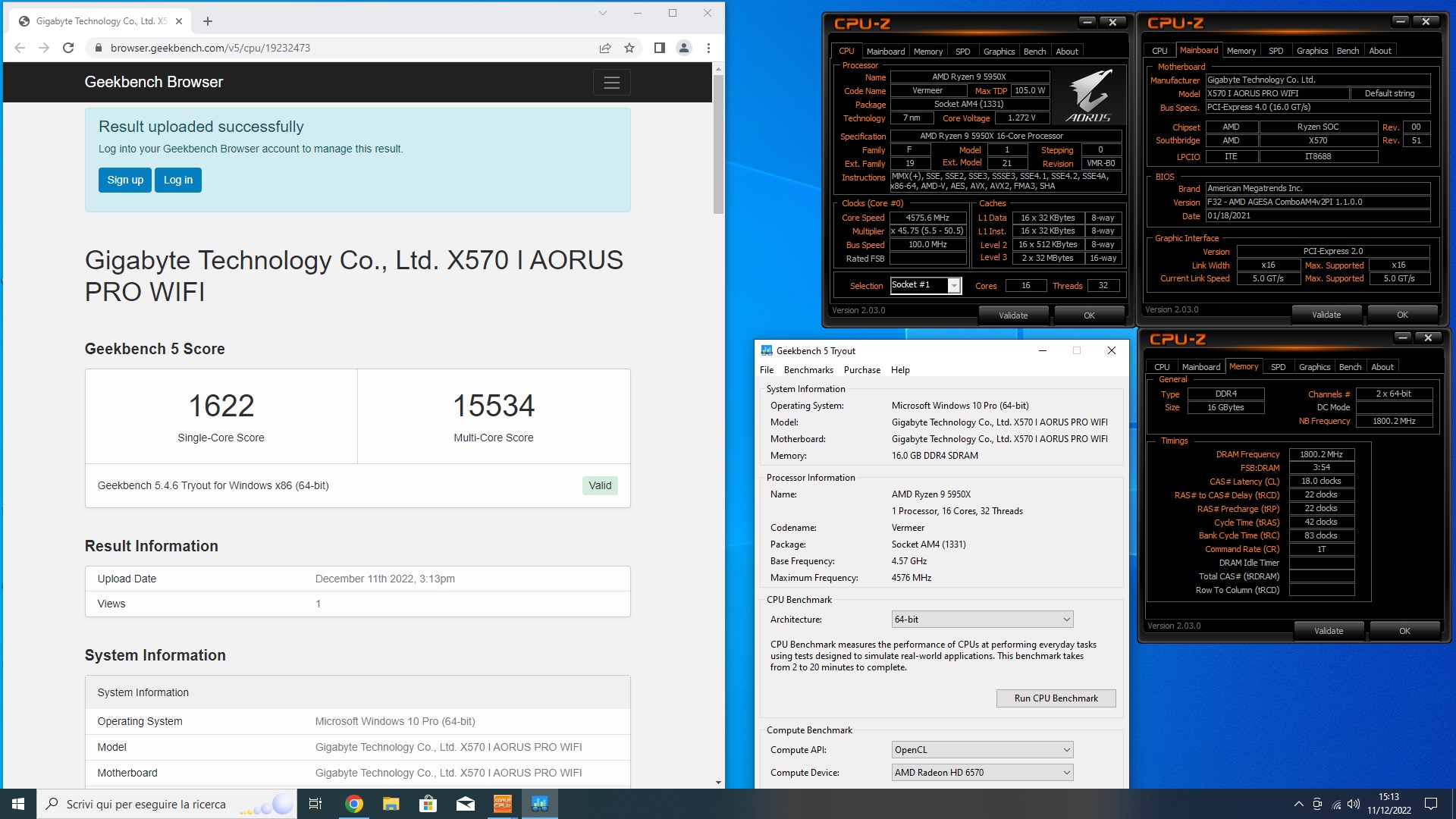
Task: Open Socket #1 selection dropdown in CPU-Z
Action: click(926, 285)
